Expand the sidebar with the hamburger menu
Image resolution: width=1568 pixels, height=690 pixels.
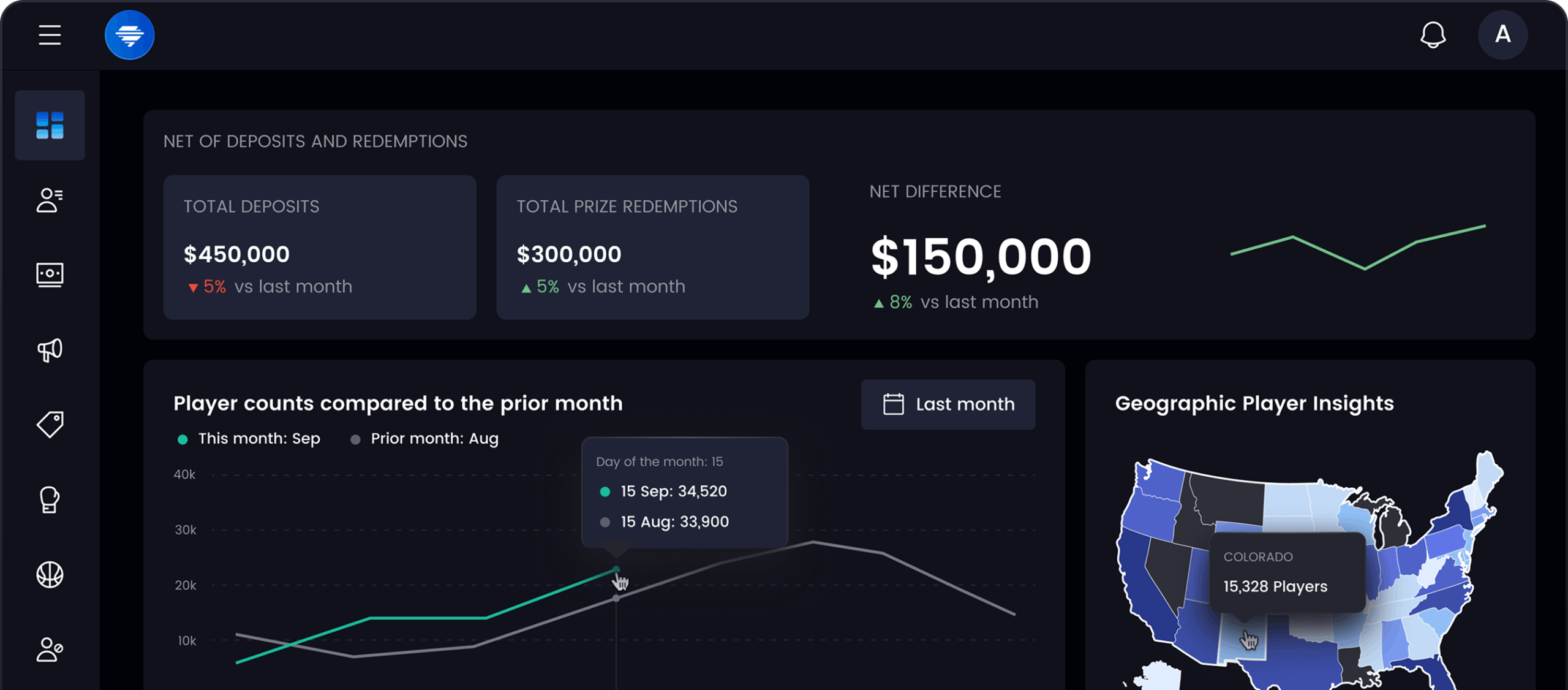tap(50, 35)
